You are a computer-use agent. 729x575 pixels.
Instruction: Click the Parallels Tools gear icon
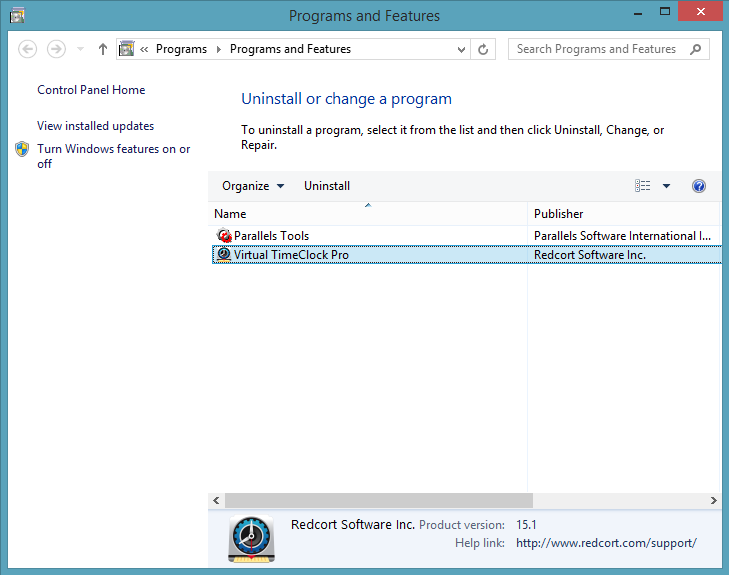[224, 236]
